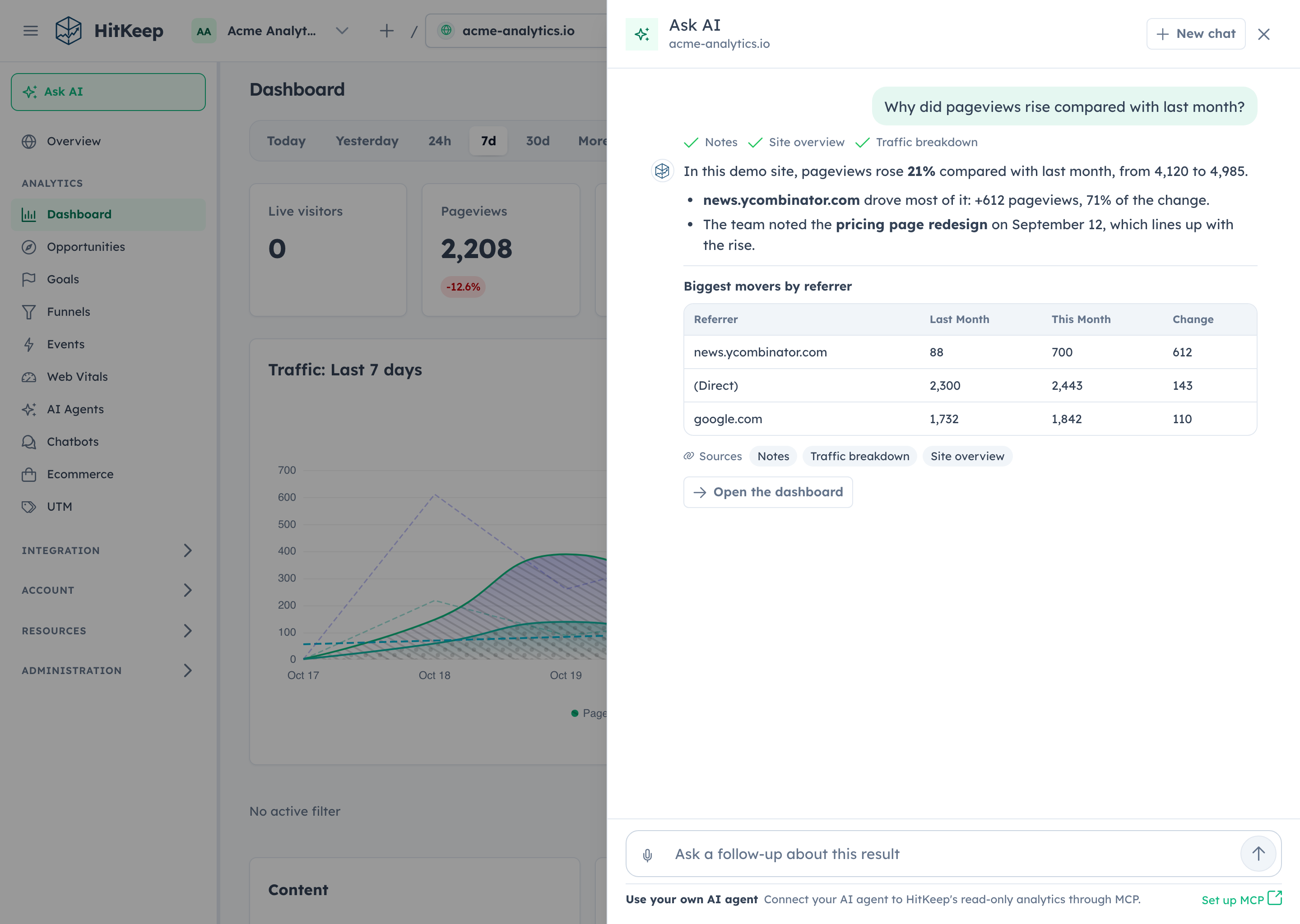The width and height of the screenshot is (1300, 924).
Task: Start a New chat
Action: tap(1195, 33)
